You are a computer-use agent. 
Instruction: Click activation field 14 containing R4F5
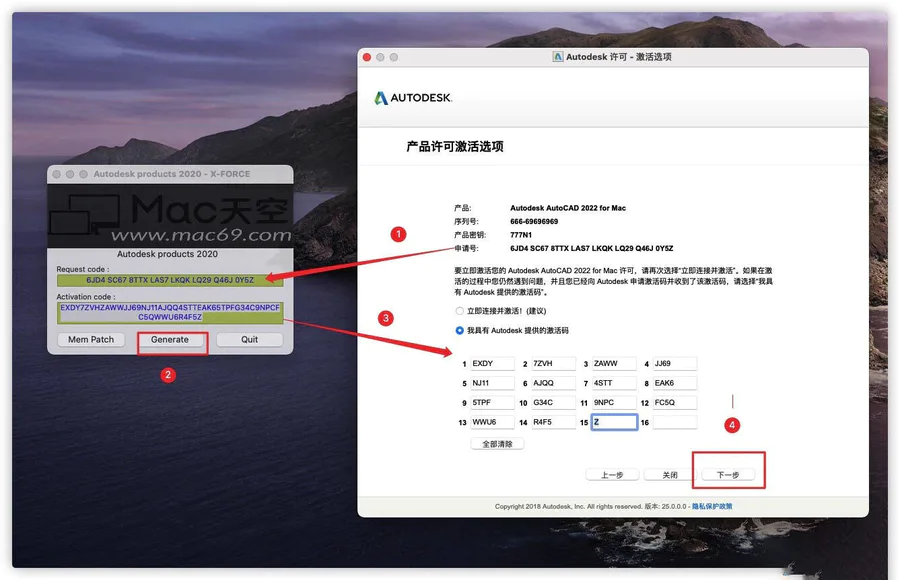553,423
